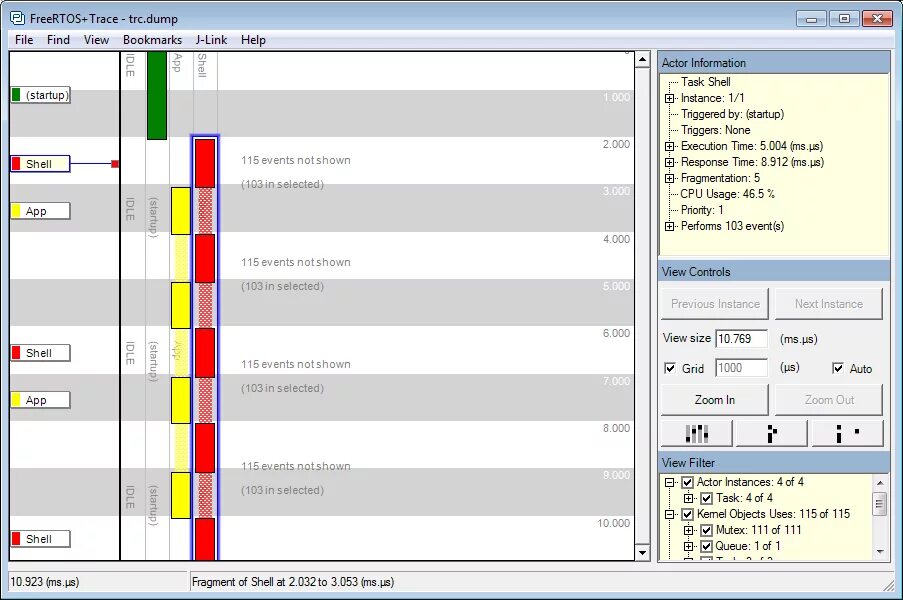This screenshot has height=600, width=903.
Task: Click the Grid value field showing 1000
Action: (x=741, y=368)
